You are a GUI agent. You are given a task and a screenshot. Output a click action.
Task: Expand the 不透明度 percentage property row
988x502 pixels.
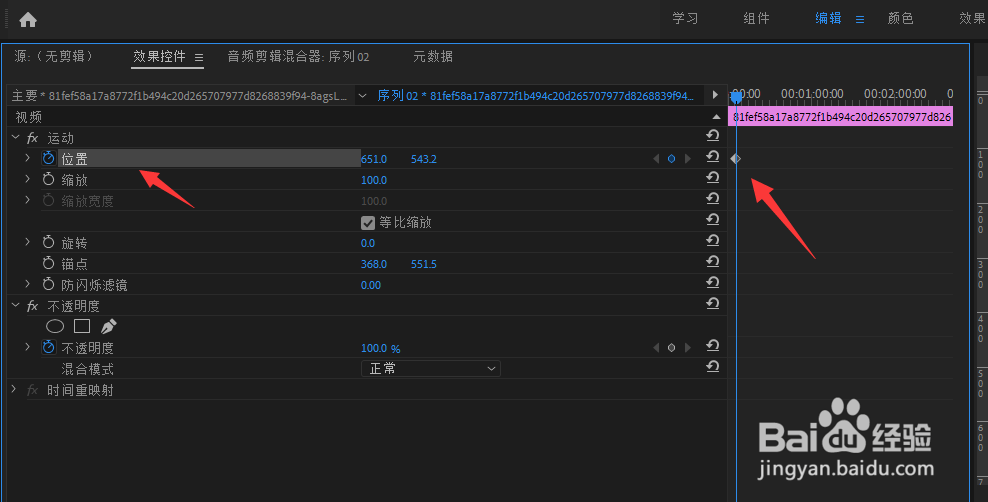27,347
